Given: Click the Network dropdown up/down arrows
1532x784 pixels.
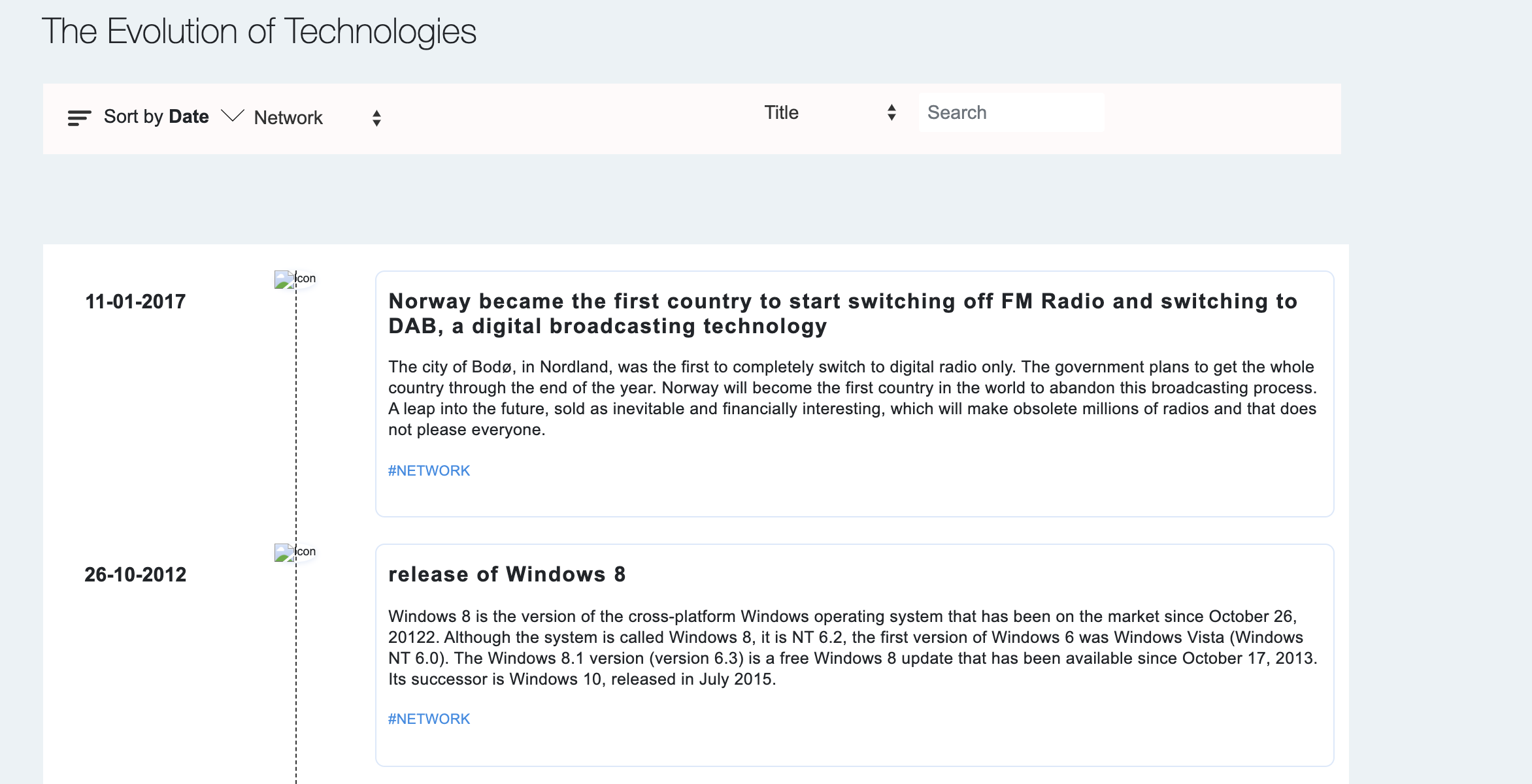Looking at the screenshot, I should pos(376,118).
